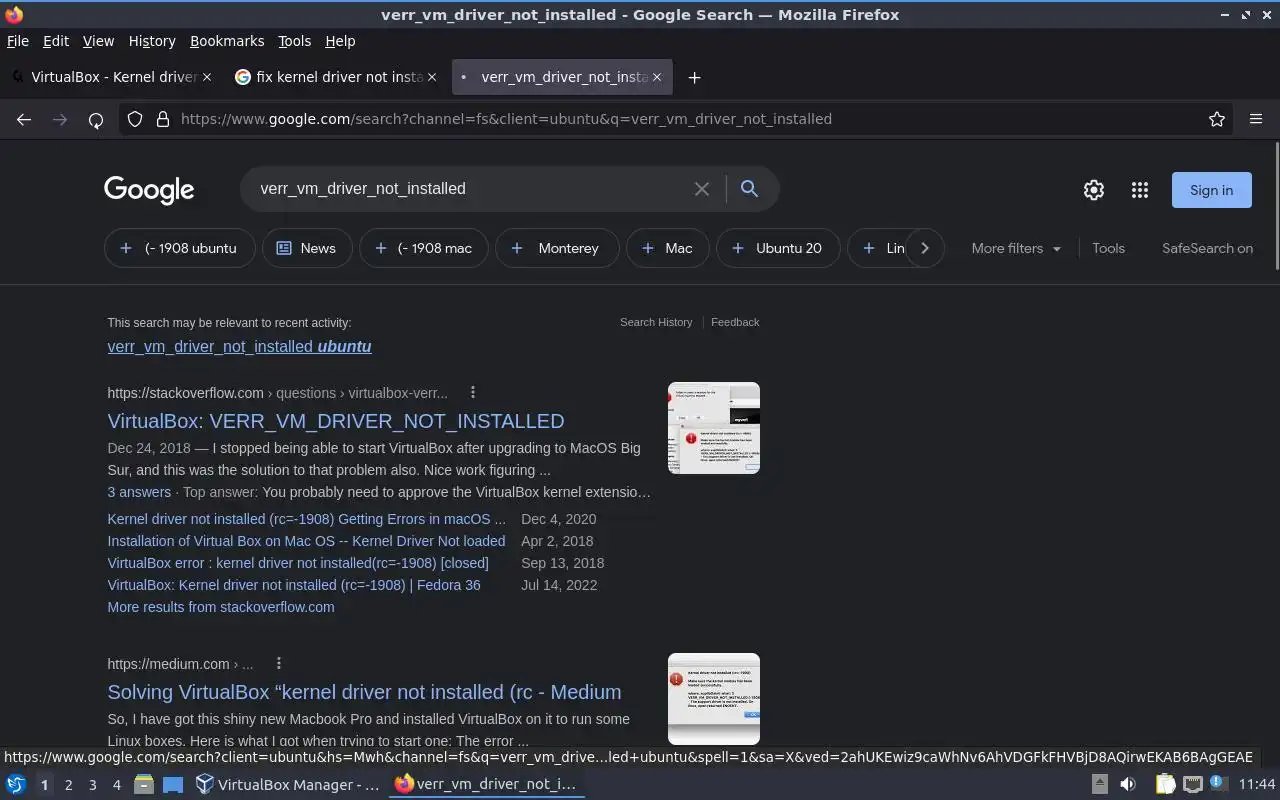This screenshot has width=1280, height=800.
Task: Open More results from stackoverflow.com
Action: (x=221, y=607)
